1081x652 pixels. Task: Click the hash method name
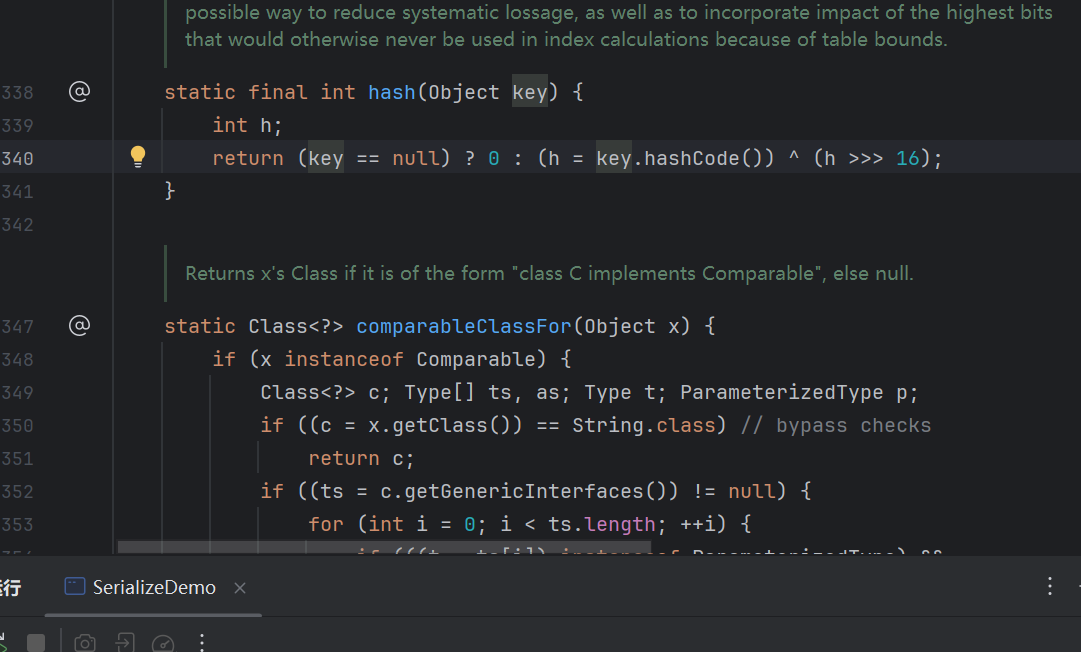pos(392,92)
